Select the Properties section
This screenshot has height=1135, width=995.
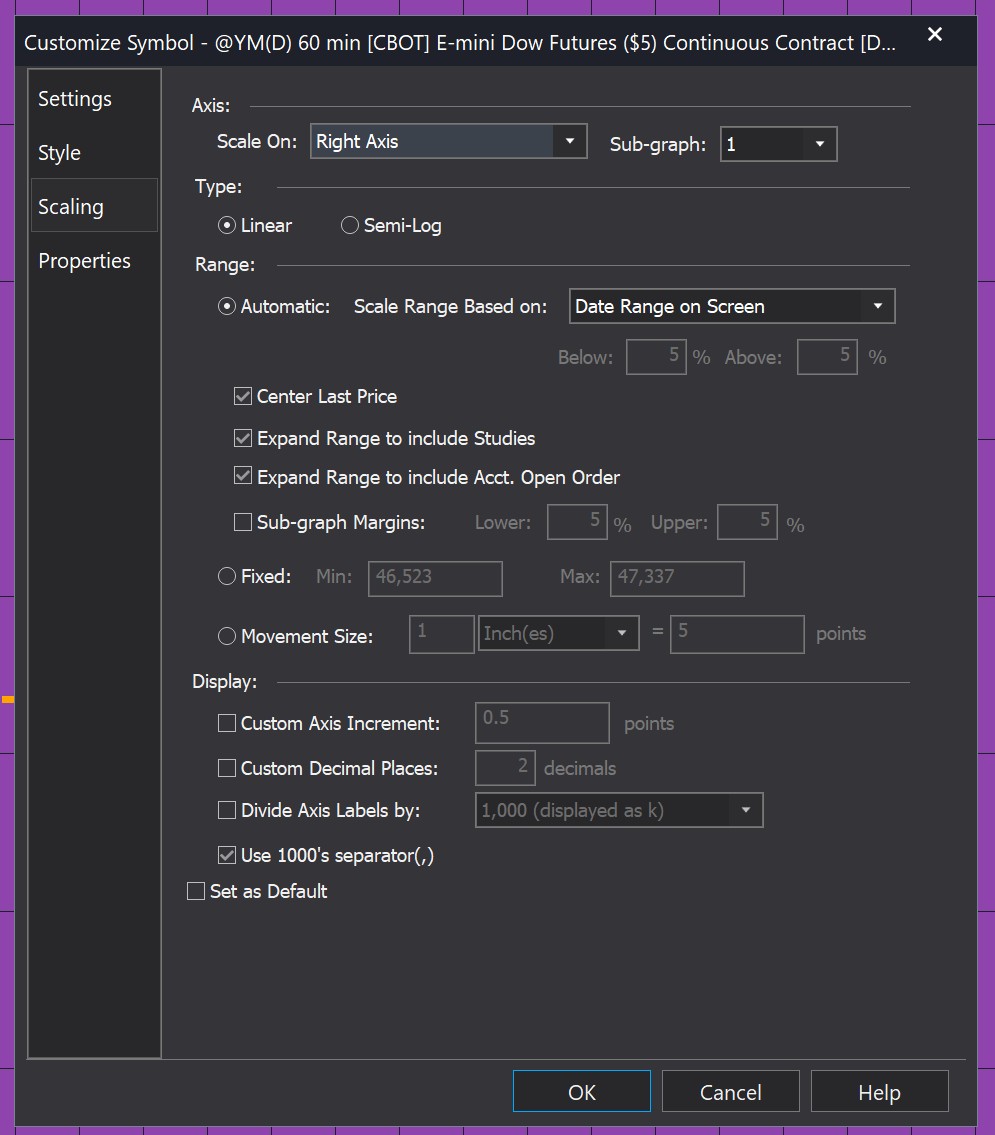[84, 260]
